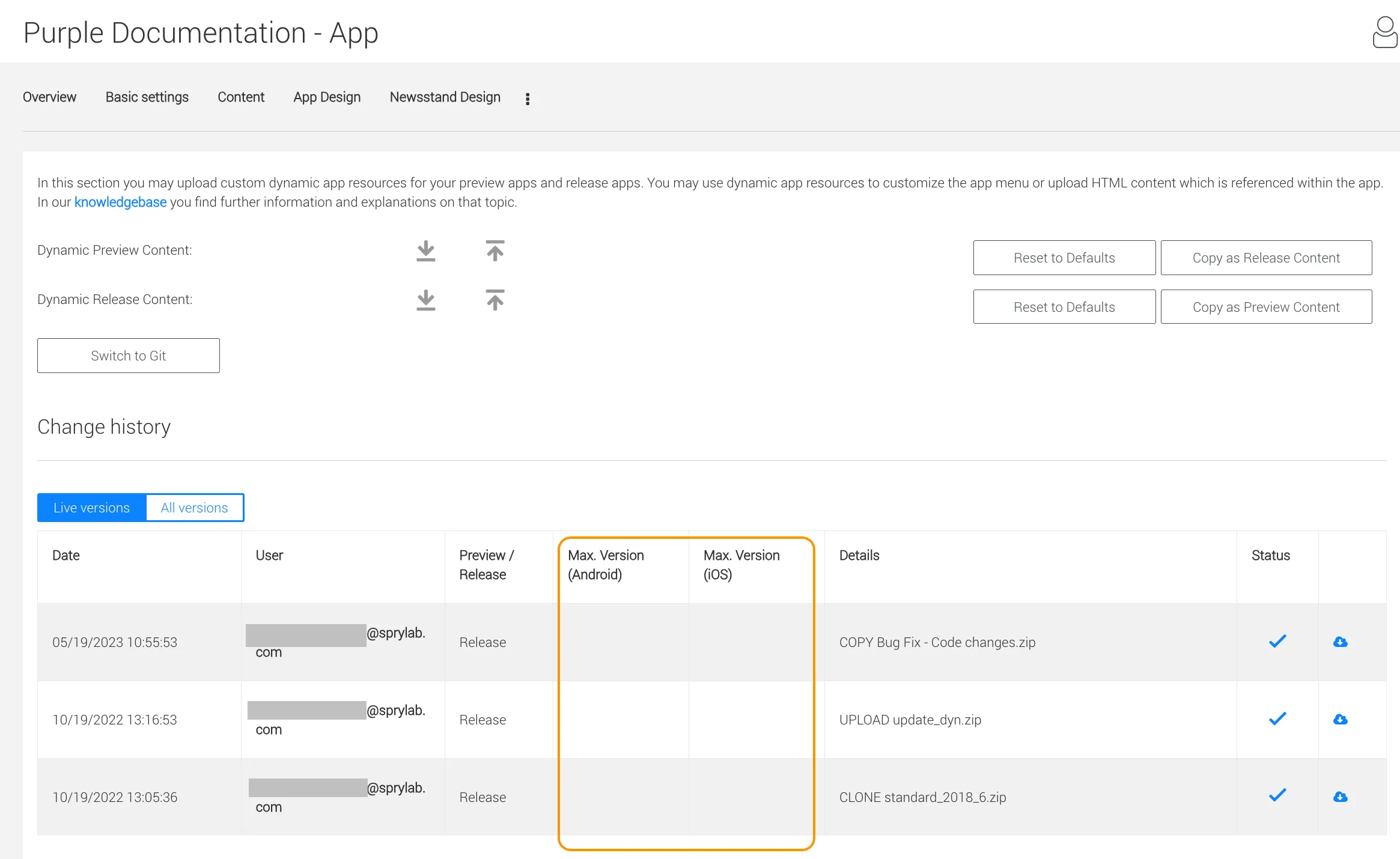Click COPY Bug Fix - Code changes.zip
This screenshot has height=859, width=1400.
pos(937,642)
